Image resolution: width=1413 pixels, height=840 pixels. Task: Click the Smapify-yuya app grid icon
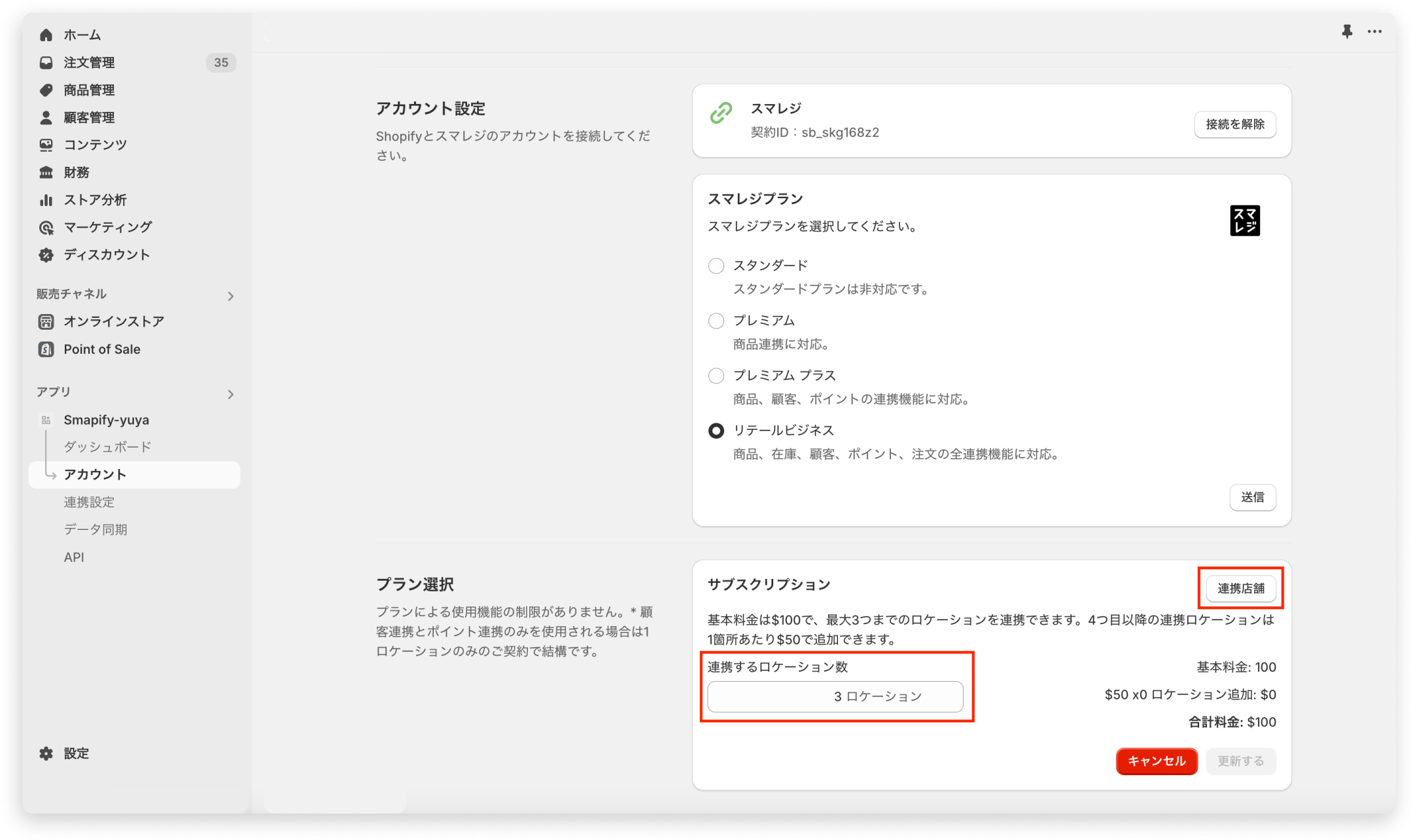click(x=46, y=420)
